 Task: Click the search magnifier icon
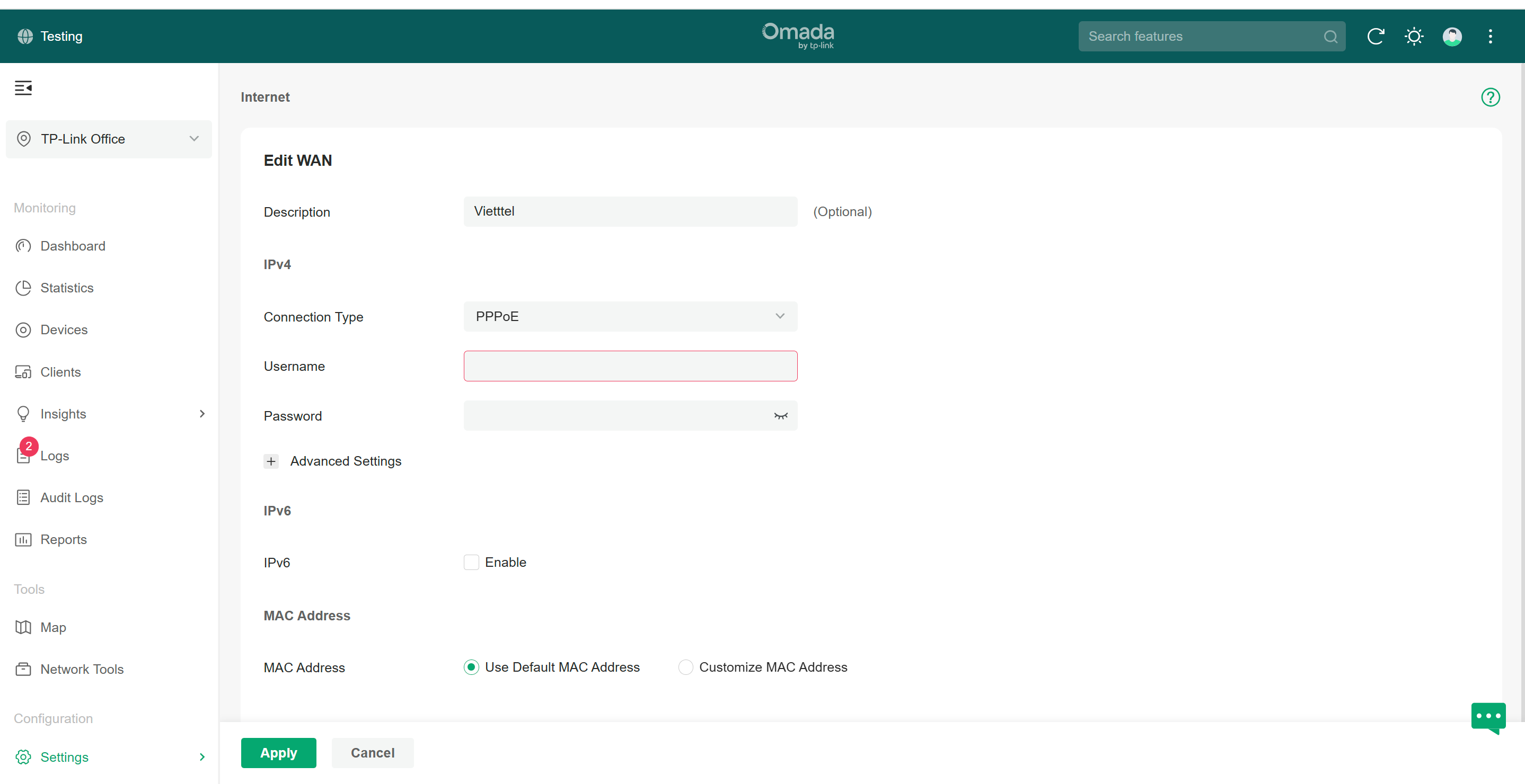tap(1330, 37)
